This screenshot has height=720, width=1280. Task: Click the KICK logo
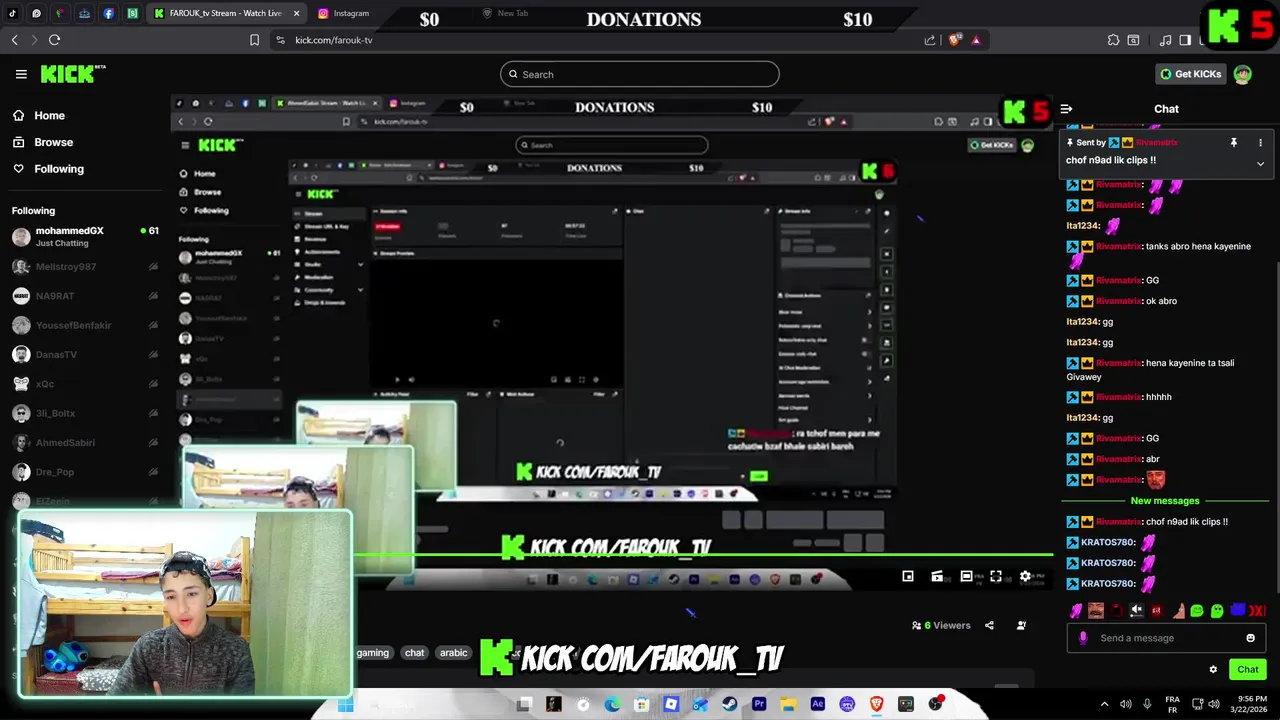[x=72, y=74]
